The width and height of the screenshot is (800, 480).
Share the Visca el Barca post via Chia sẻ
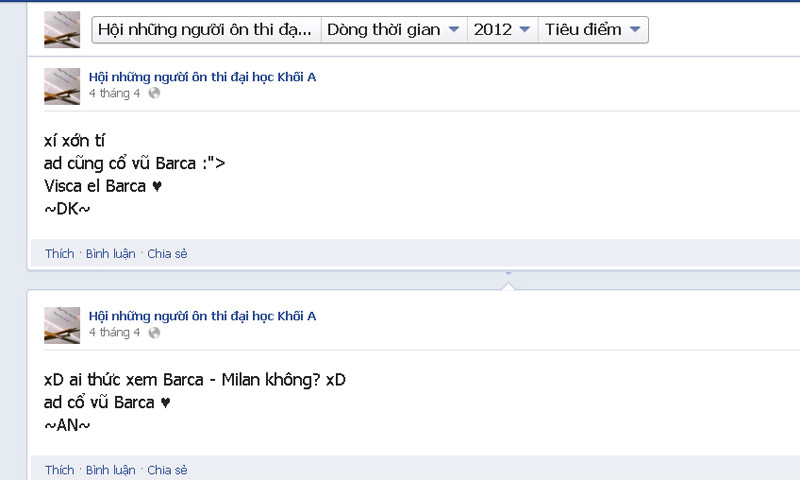point(167,254)
